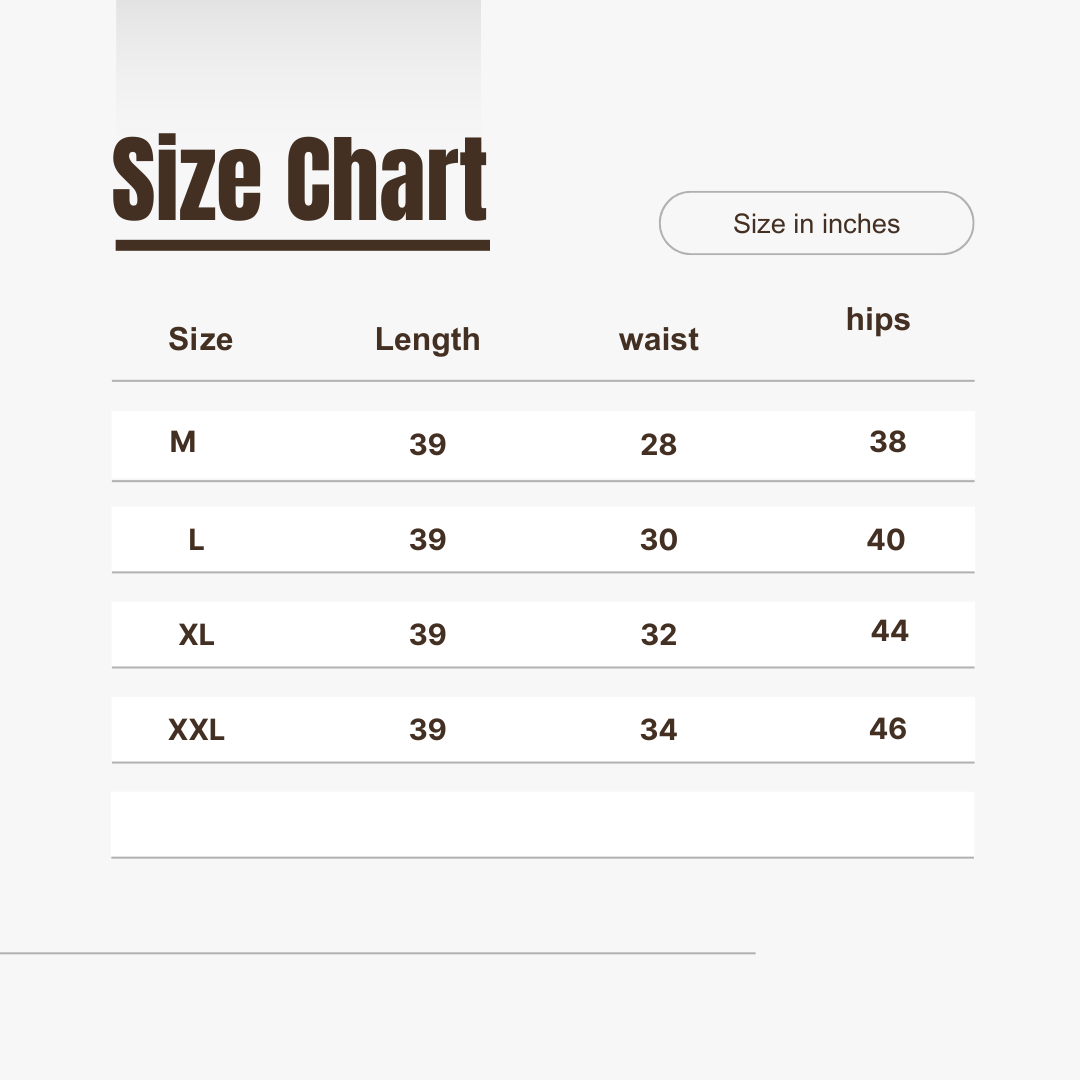Viewport: 1080px width, 1080px height.
Task: Select the waist value 32 for XL
Action: pyautogui.click(x=658, y=635)
